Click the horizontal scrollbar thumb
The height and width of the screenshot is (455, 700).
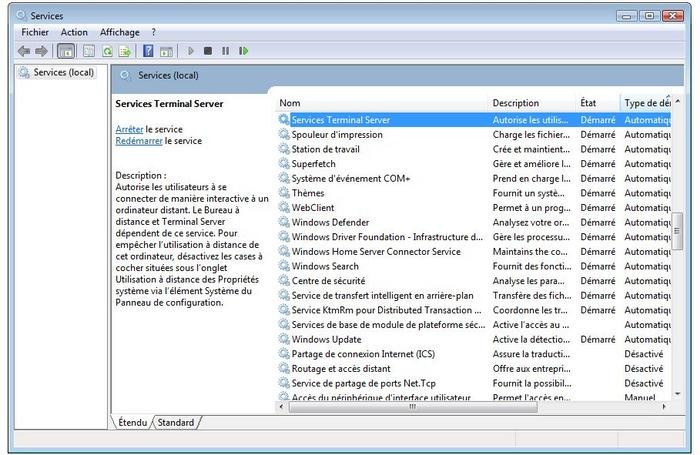tap(413, 407)
